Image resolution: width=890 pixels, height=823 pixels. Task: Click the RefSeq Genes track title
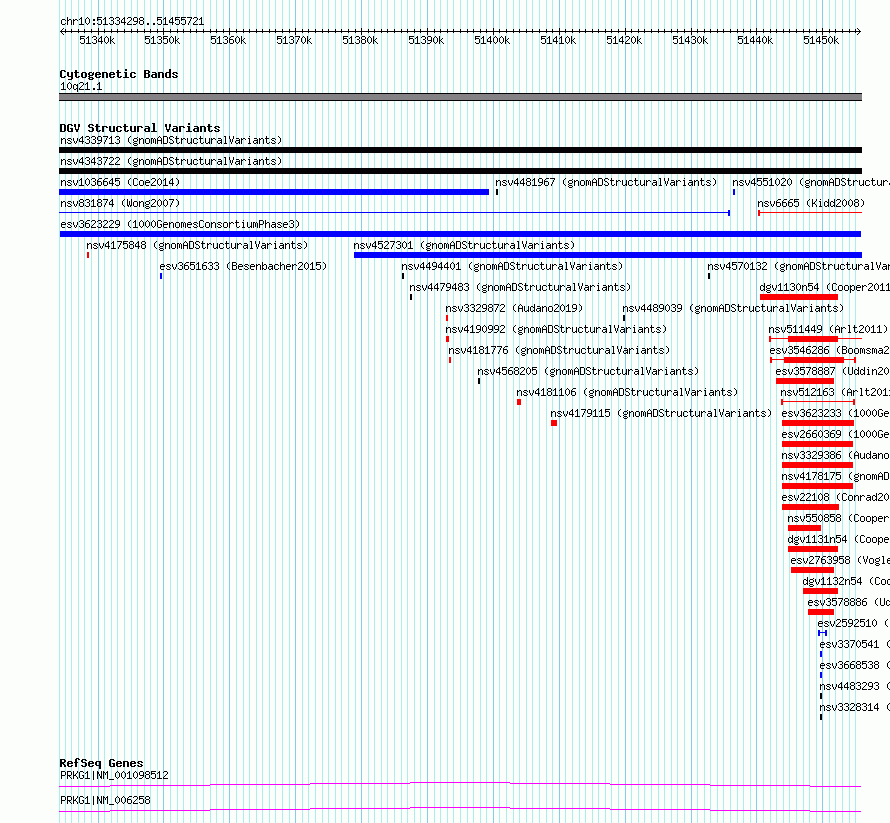pyautogui.click(x=101, y=763)
